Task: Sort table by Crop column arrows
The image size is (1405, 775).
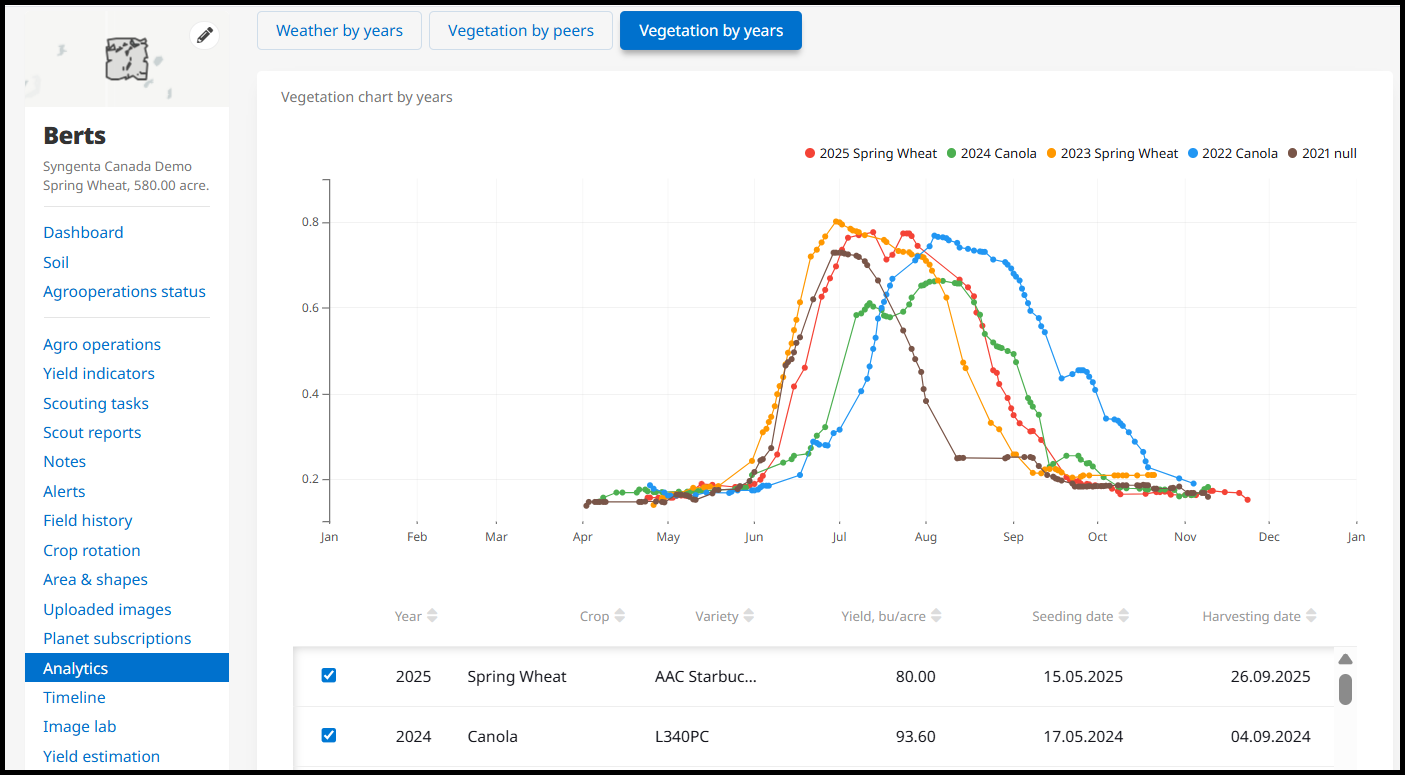Action: pos(619,616)
